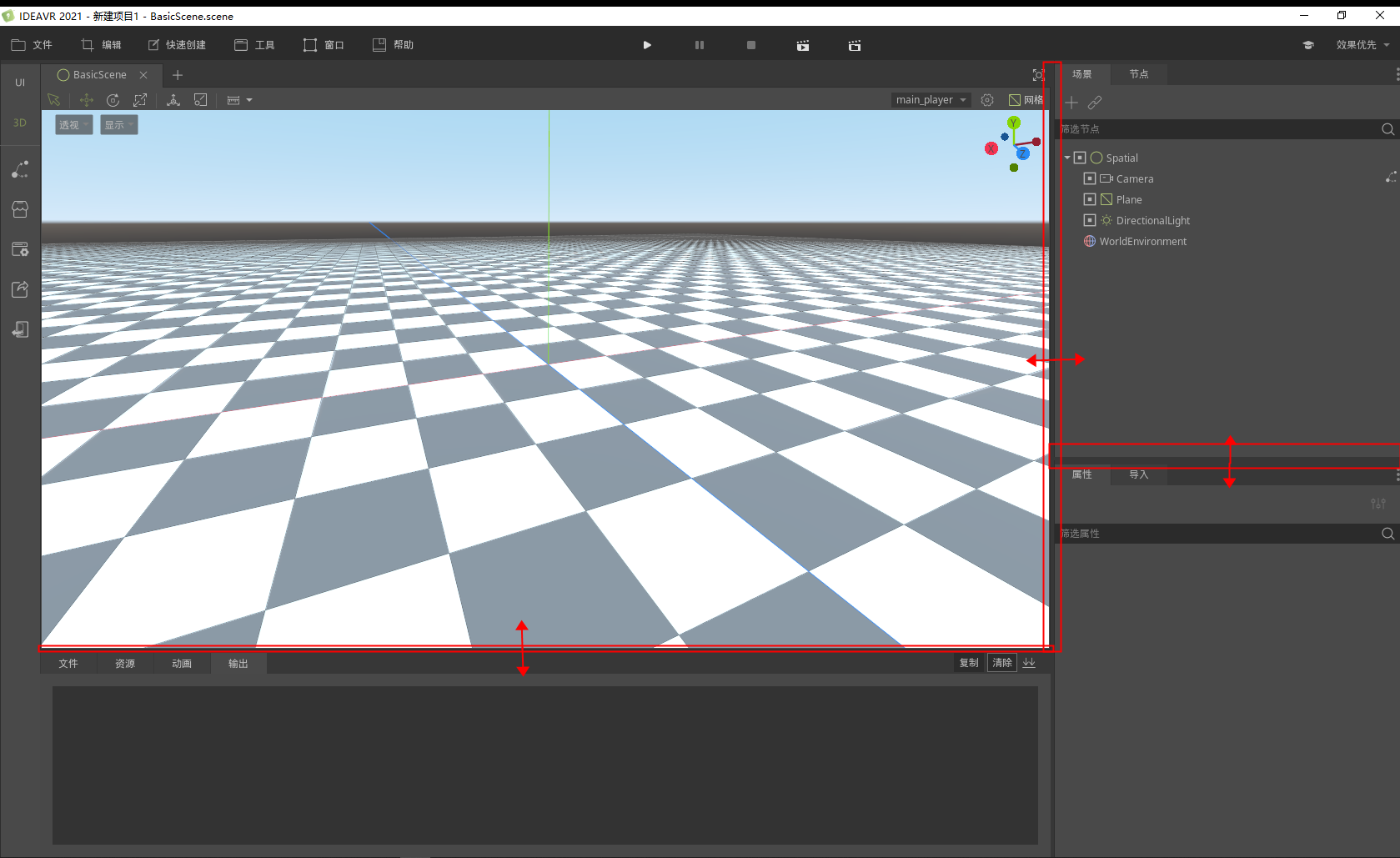Click the export share icon in left sidebar

20,289
